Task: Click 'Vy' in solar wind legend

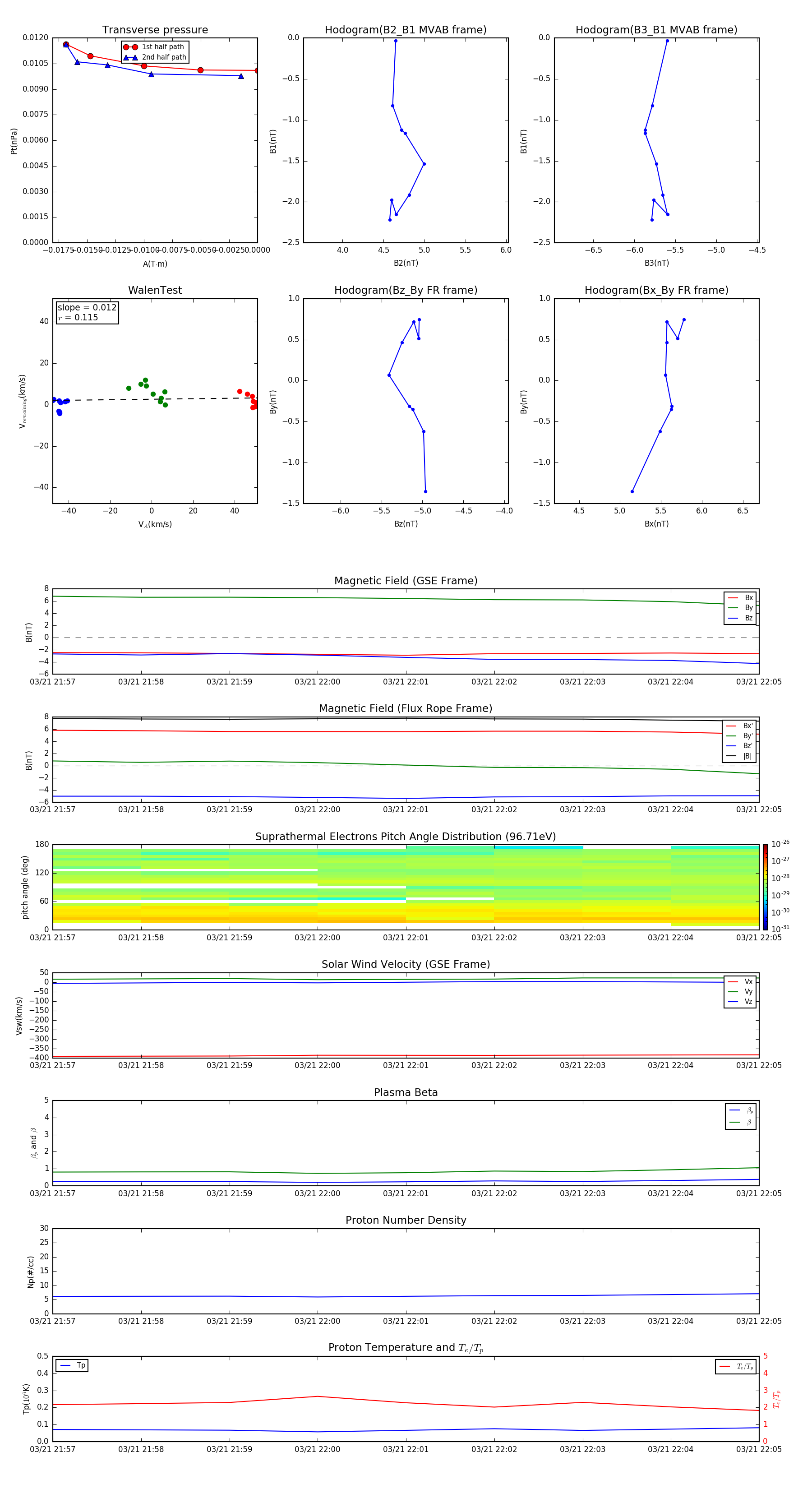Action: click(740, 991)
